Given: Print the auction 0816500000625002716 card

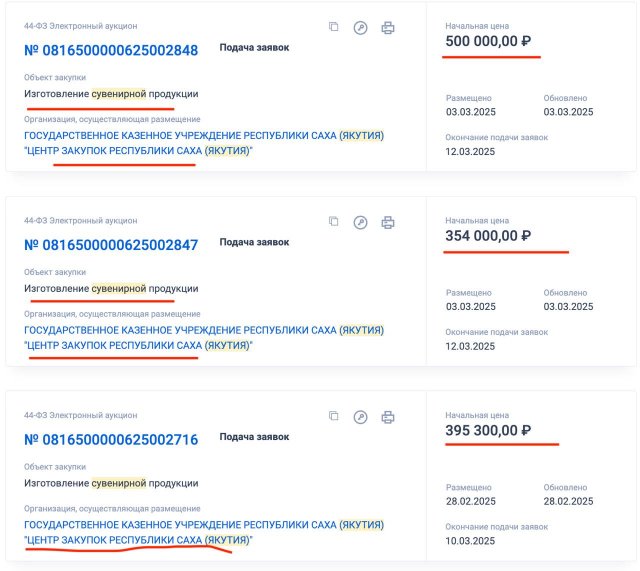Looking at the screenshot, I should coord(388,417).
